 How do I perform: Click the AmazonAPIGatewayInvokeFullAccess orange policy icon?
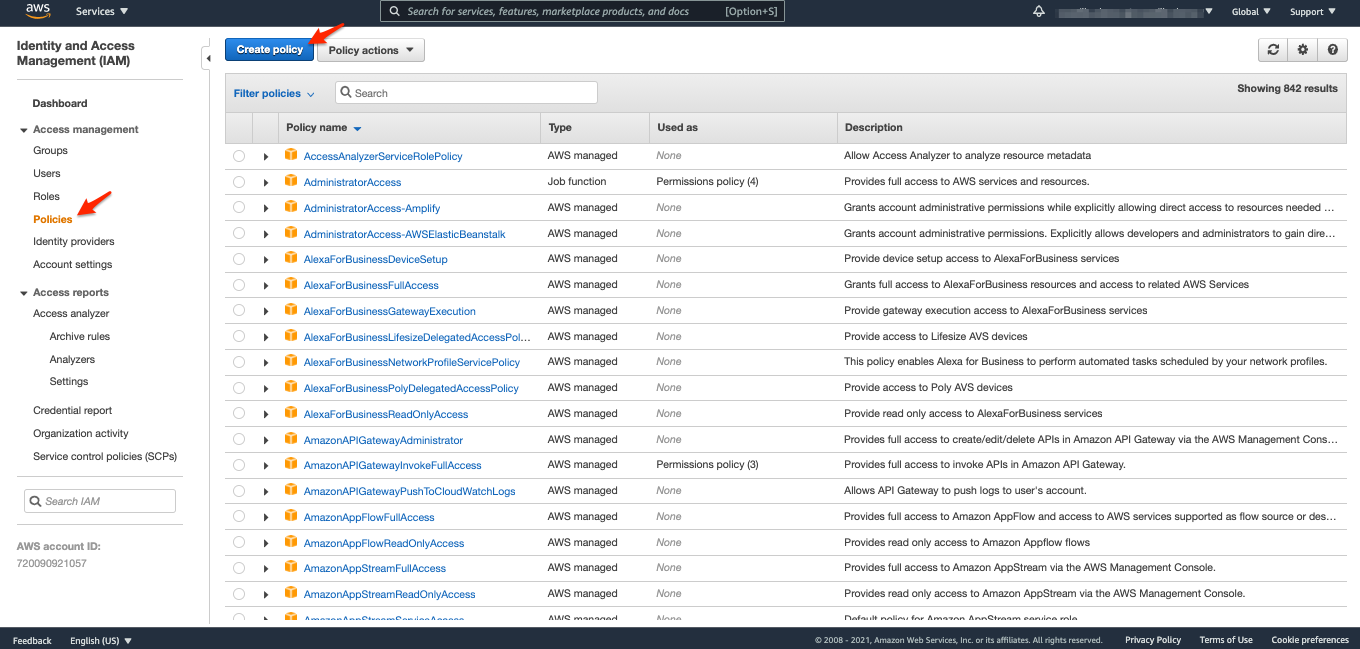[291, 464]
